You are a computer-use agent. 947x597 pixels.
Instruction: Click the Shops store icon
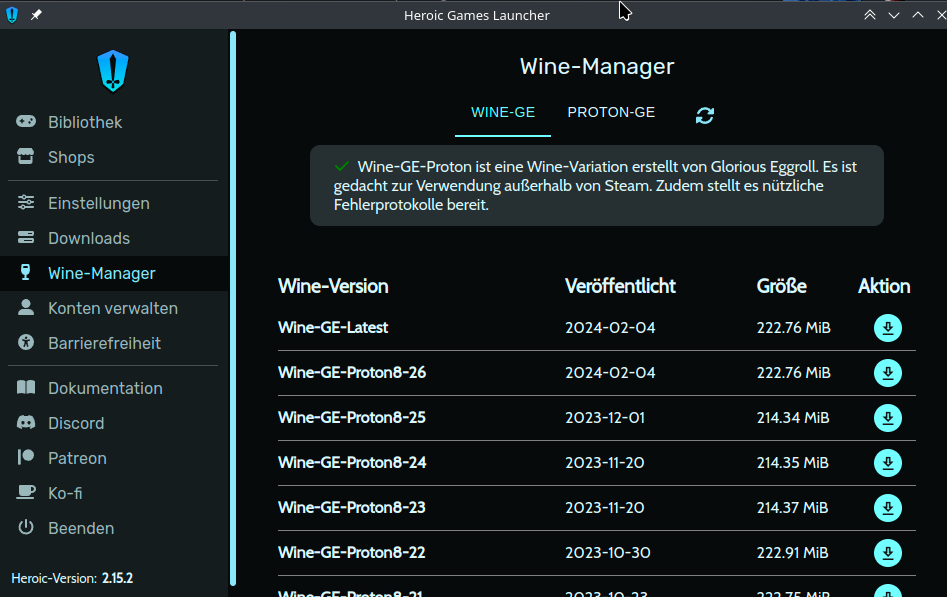pos(26,157)
